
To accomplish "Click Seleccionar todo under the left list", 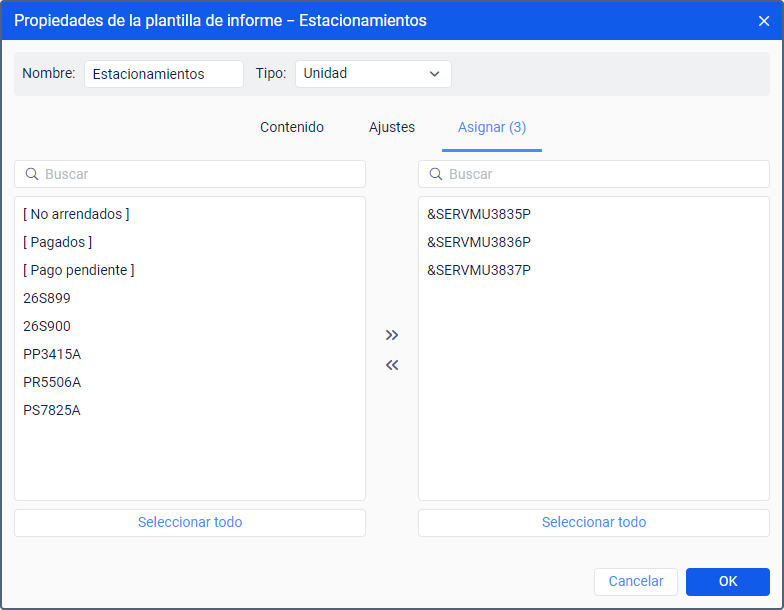I will (x=190, y=522).
